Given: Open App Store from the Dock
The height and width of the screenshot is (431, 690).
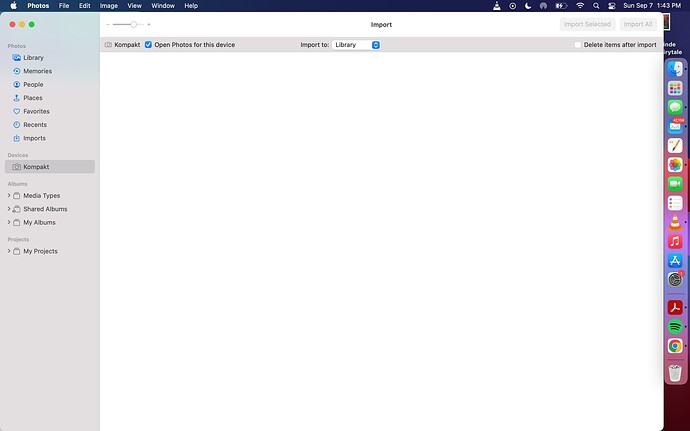Looking at the screenshot, I should tap(675, 260).
